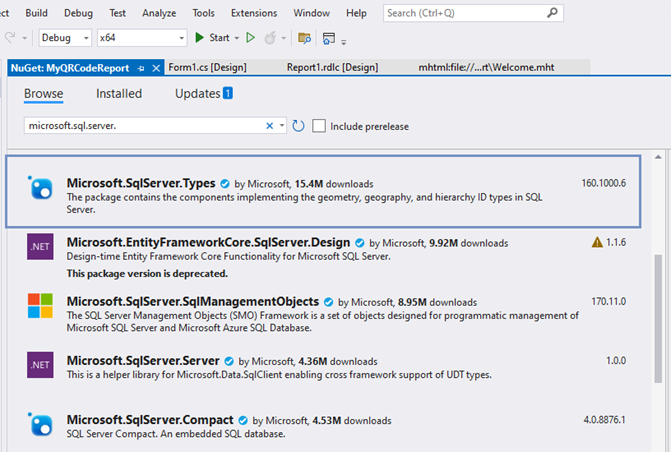The image size is (671, 452).
Task: Click version 170.11.0 text
Action: pyautogui.click(x=609, y=301)
